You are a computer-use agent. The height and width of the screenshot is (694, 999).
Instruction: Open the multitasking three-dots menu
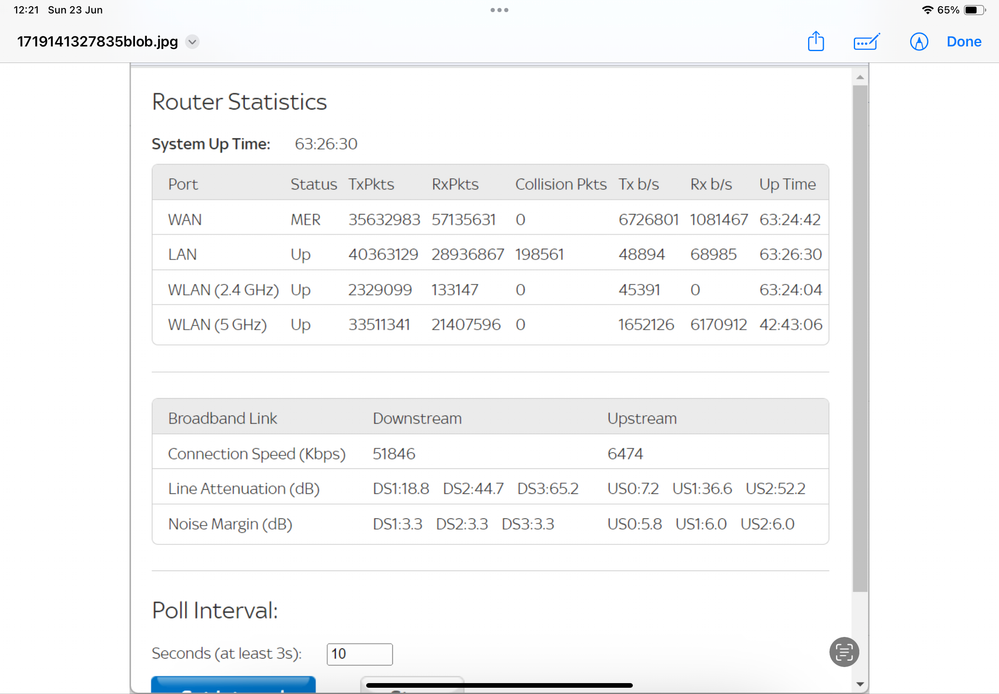(x=499, y=10)
